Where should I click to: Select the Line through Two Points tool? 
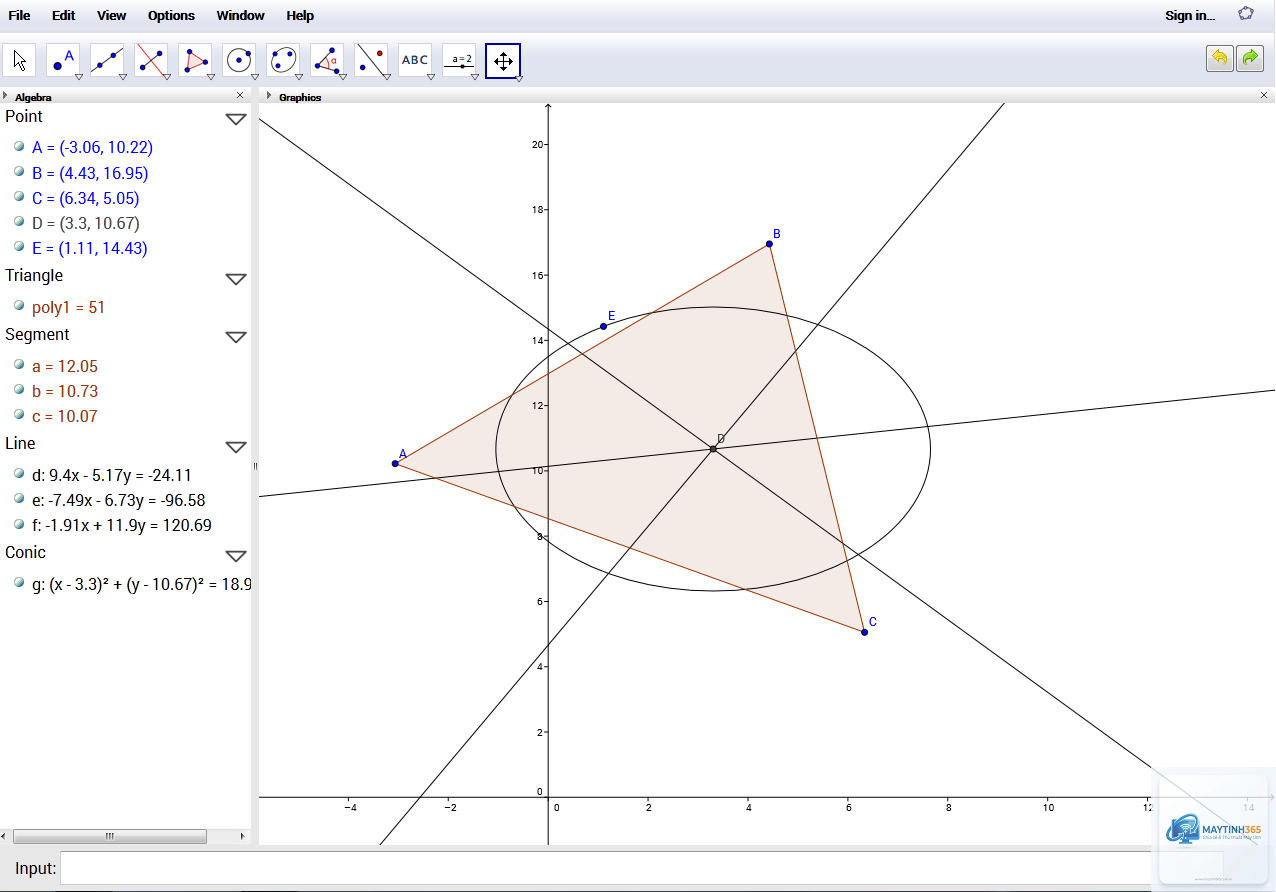tap(107, 60)
